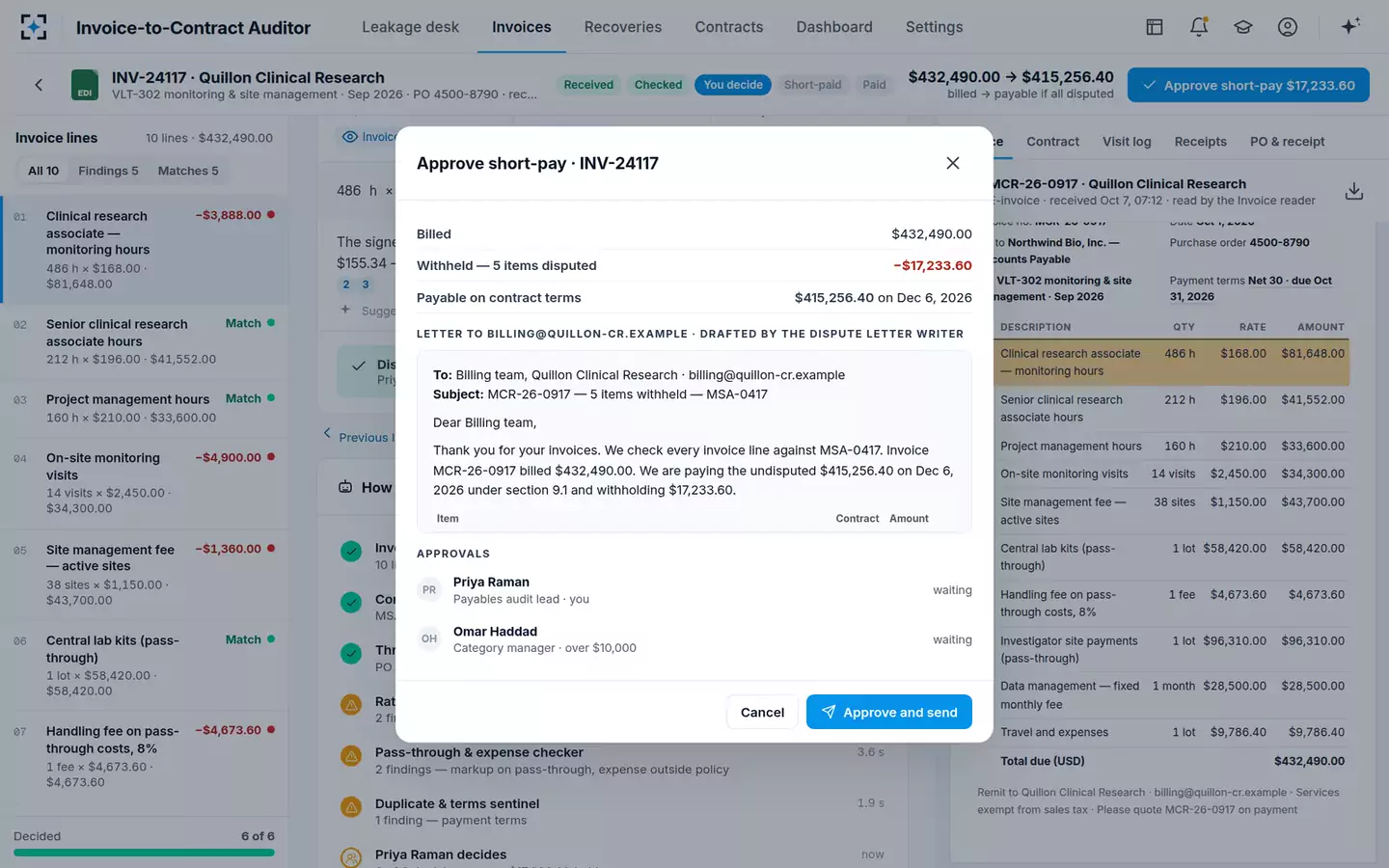
Task: Click the eye icon on Invoice chip
Action: [x=350, y=137]
